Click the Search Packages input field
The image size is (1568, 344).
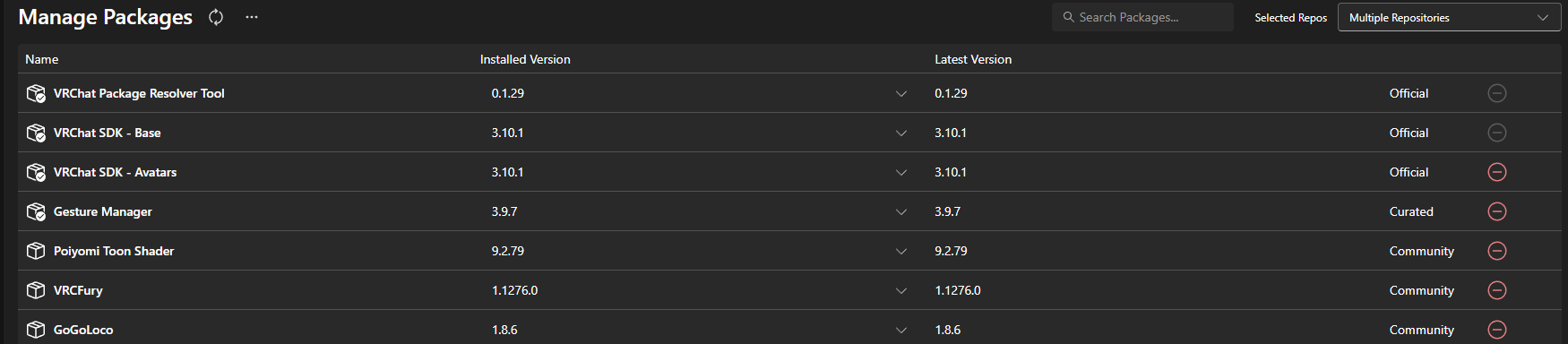coord(1142,17)
